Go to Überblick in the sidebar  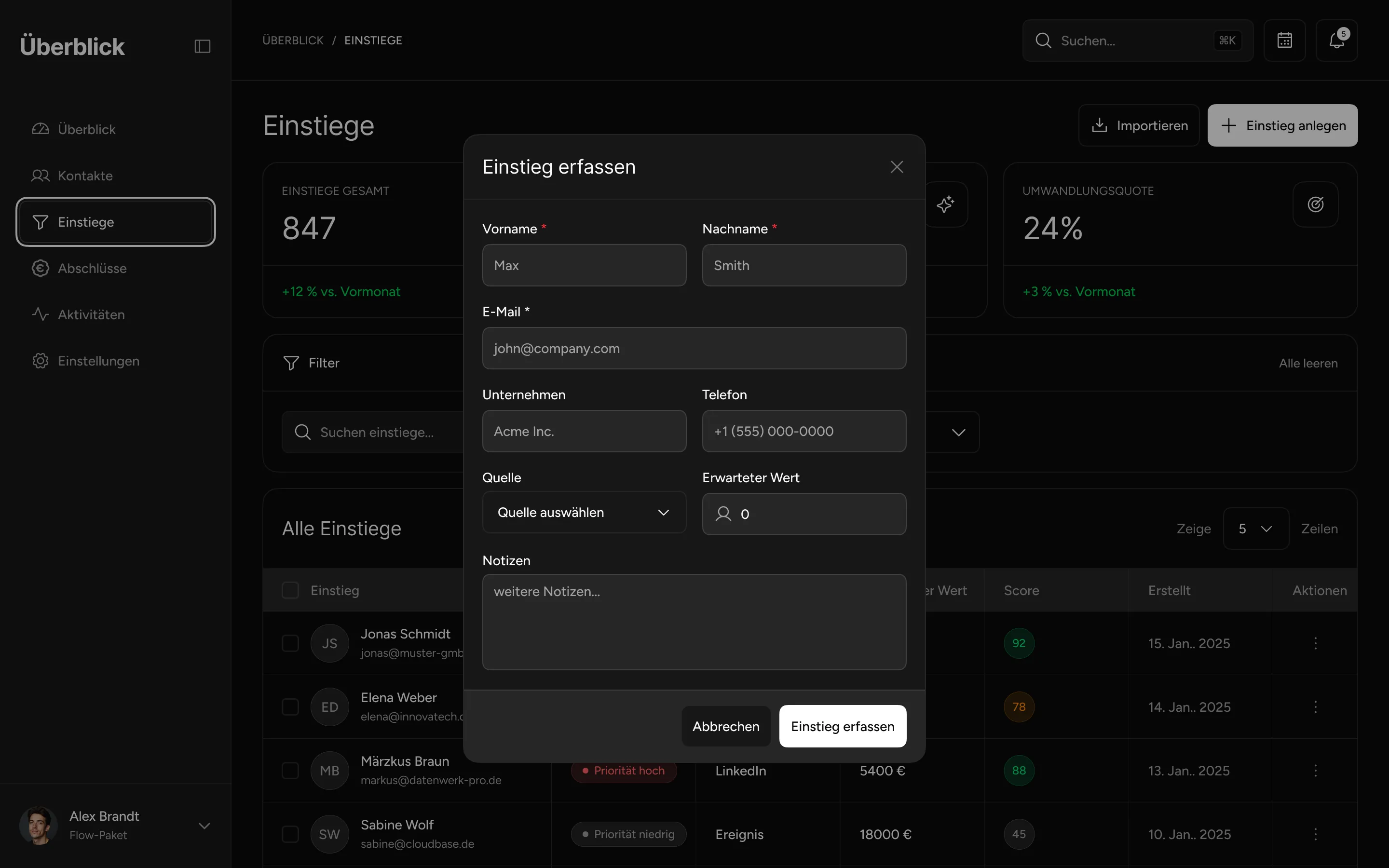pyautogui.click(x=115, y=129)
